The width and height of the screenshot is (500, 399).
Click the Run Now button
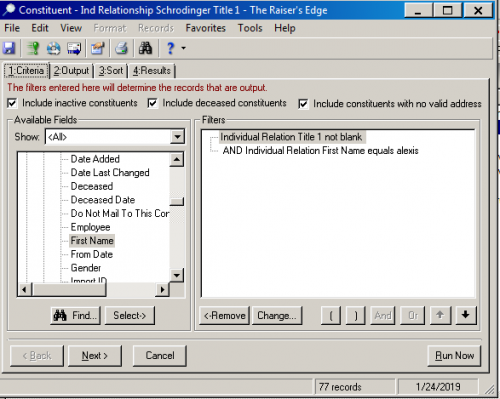(x=454, y=356)
